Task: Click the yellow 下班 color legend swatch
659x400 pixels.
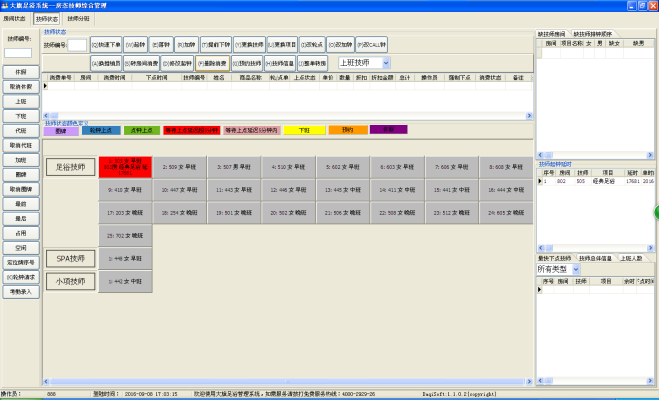Action: pyautogui.click(x=300, y=130)
